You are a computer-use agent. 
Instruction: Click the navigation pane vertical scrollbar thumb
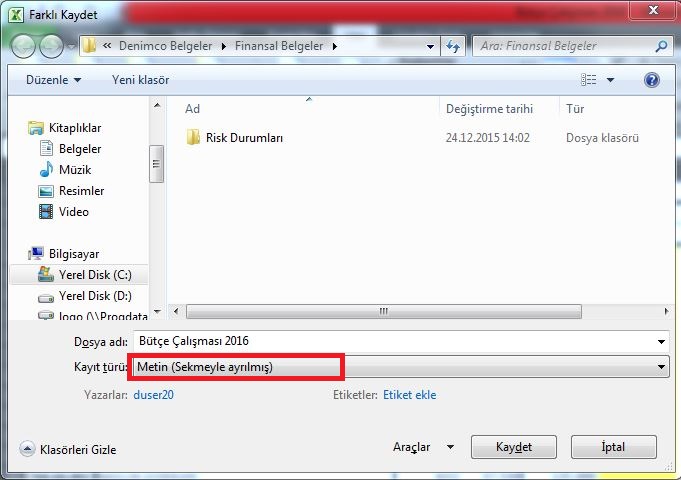(156, 164)
